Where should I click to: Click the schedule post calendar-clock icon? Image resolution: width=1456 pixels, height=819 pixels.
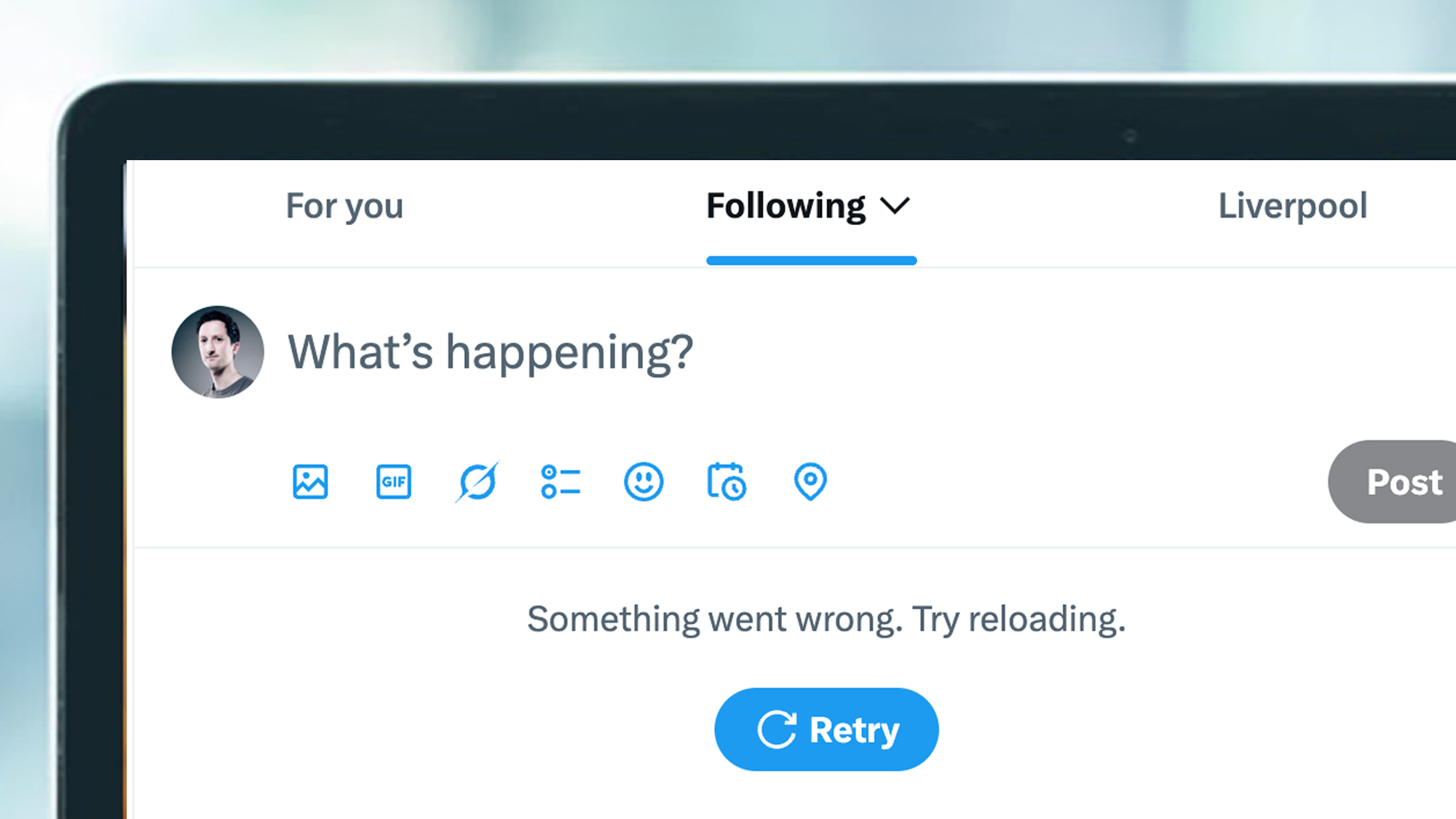tap(727, 481)
